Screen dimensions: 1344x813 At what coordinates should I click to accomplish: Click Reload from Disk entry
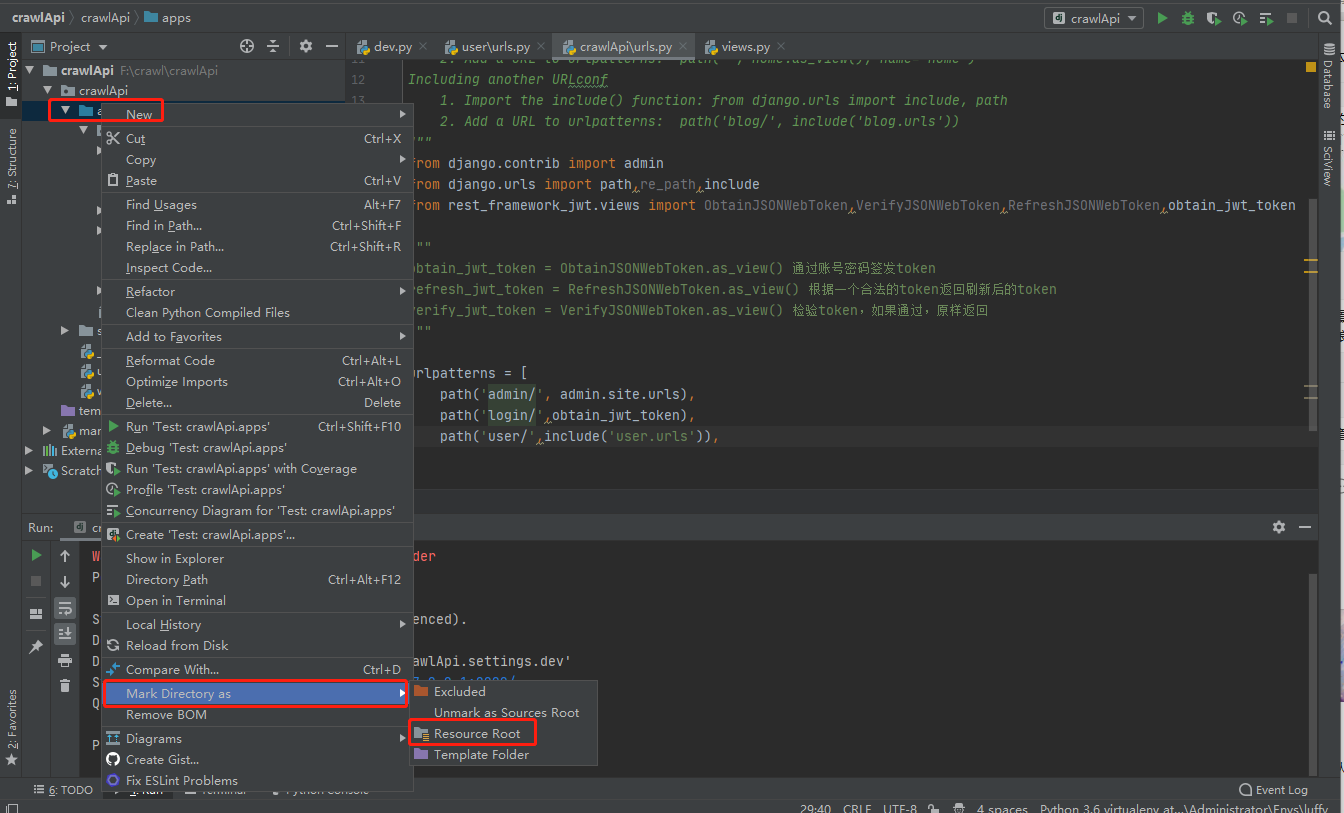tap(257, 645)
